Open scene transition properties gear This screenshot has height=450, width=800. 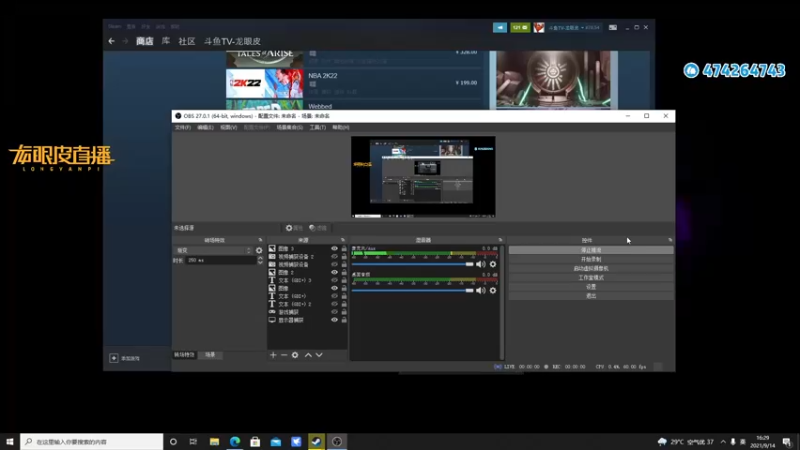coord(259,251)
